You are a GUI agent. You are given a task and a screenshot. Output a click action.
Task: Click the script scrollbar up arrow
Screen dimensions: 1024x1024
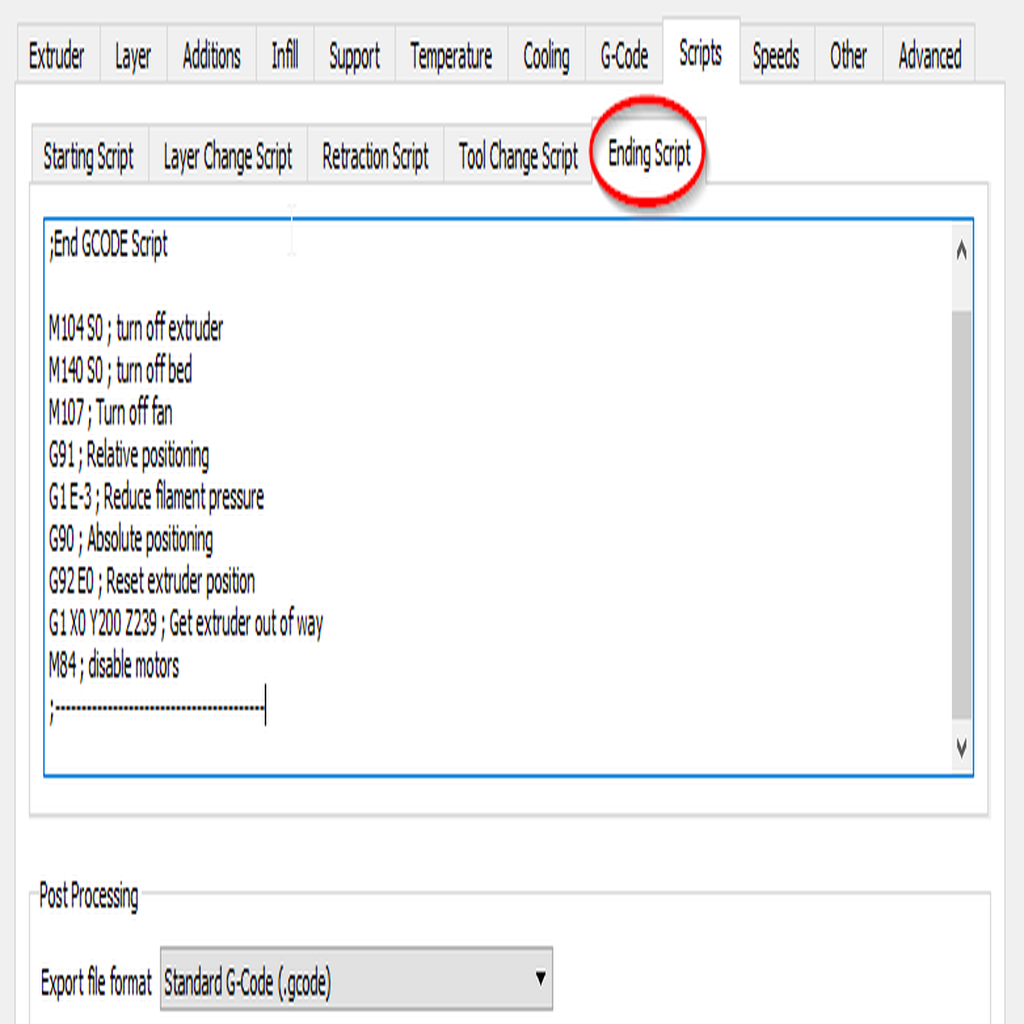point(961,249)
